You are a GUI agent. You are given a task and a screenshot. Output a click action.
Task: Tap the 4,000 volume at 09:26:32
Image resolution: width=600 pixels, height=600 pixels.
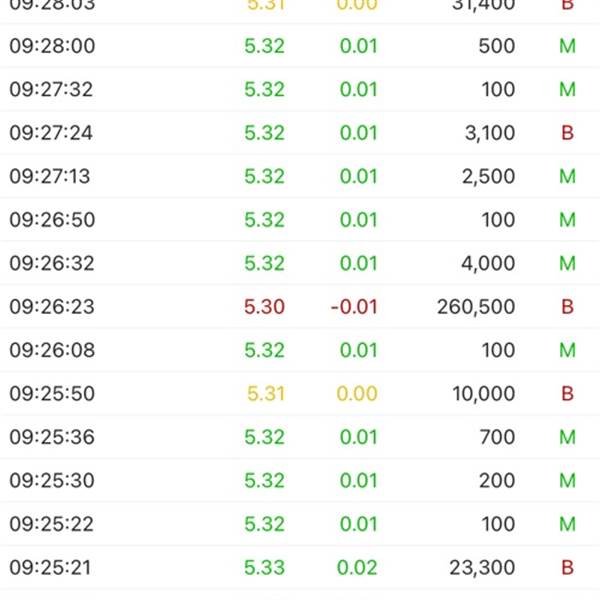point(488,263)
